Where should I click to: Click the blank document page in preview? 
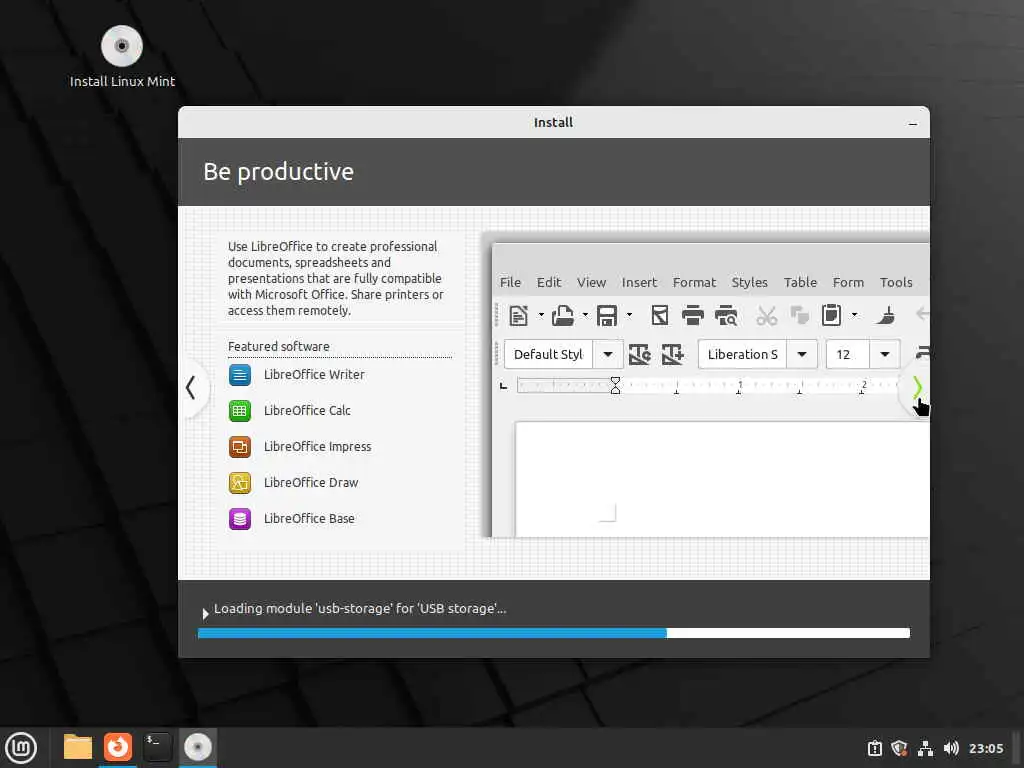pos(722,479)
